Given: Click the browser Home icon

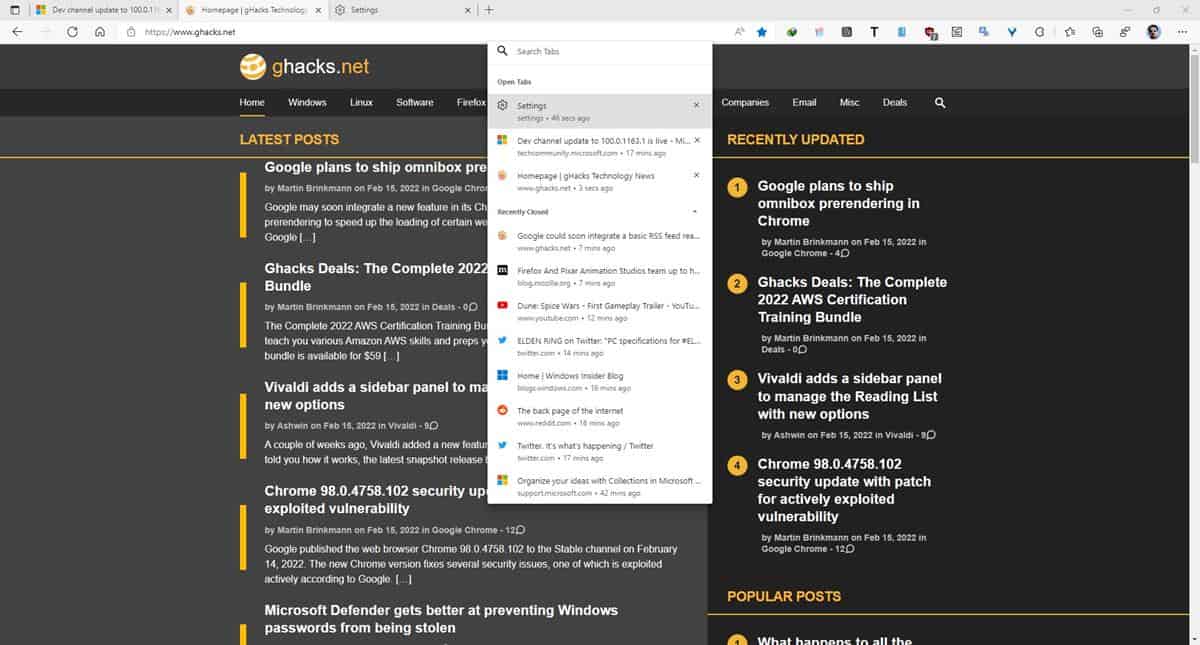Looking at the screenshot, I should tap(99, 31).
